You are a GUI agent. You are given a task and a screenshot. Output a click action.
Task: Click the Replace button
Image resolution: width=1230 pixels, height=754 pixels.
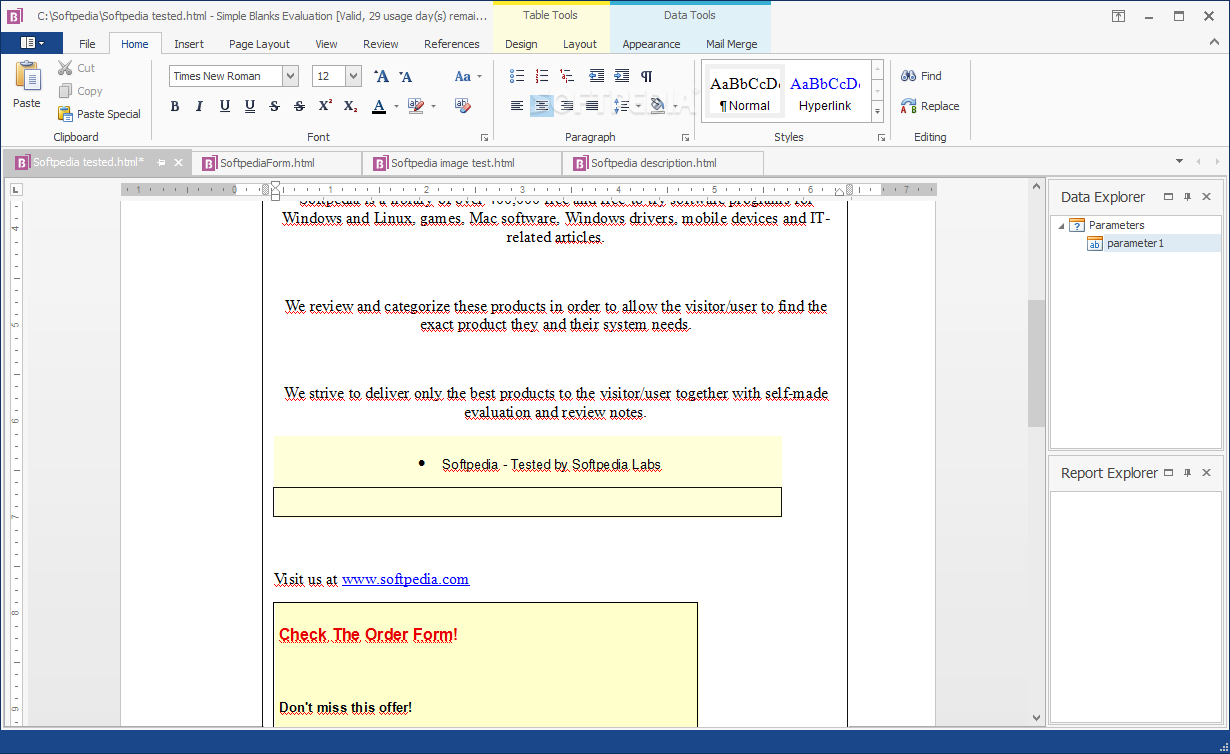coord(930,106)
